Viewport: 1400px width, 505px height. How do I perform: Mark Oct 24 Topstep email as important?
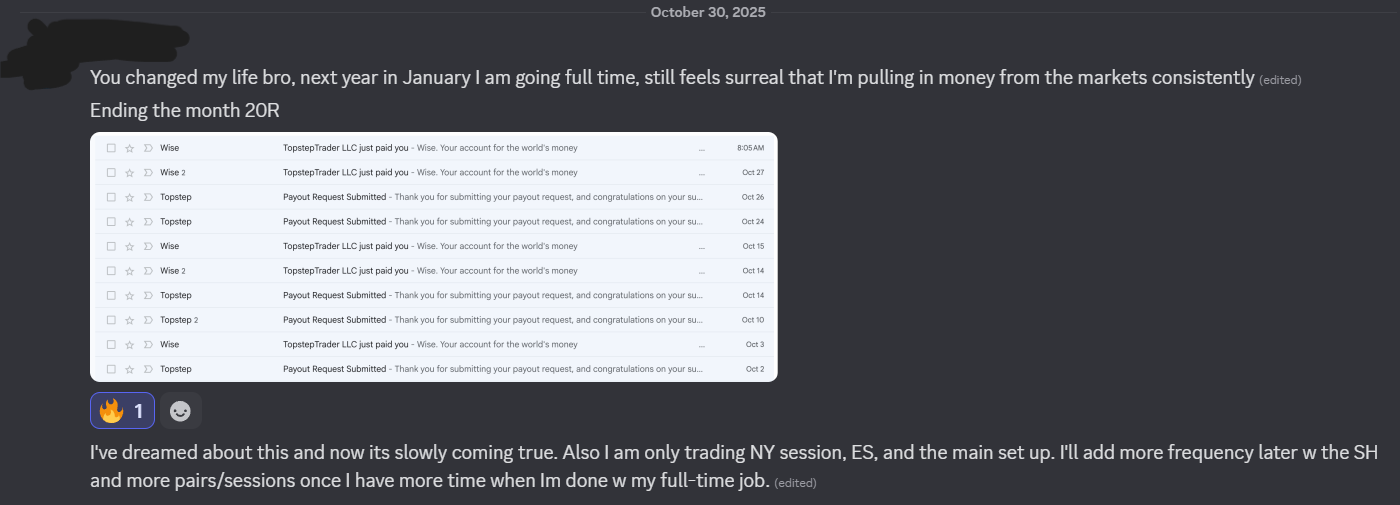coord(148,222)
